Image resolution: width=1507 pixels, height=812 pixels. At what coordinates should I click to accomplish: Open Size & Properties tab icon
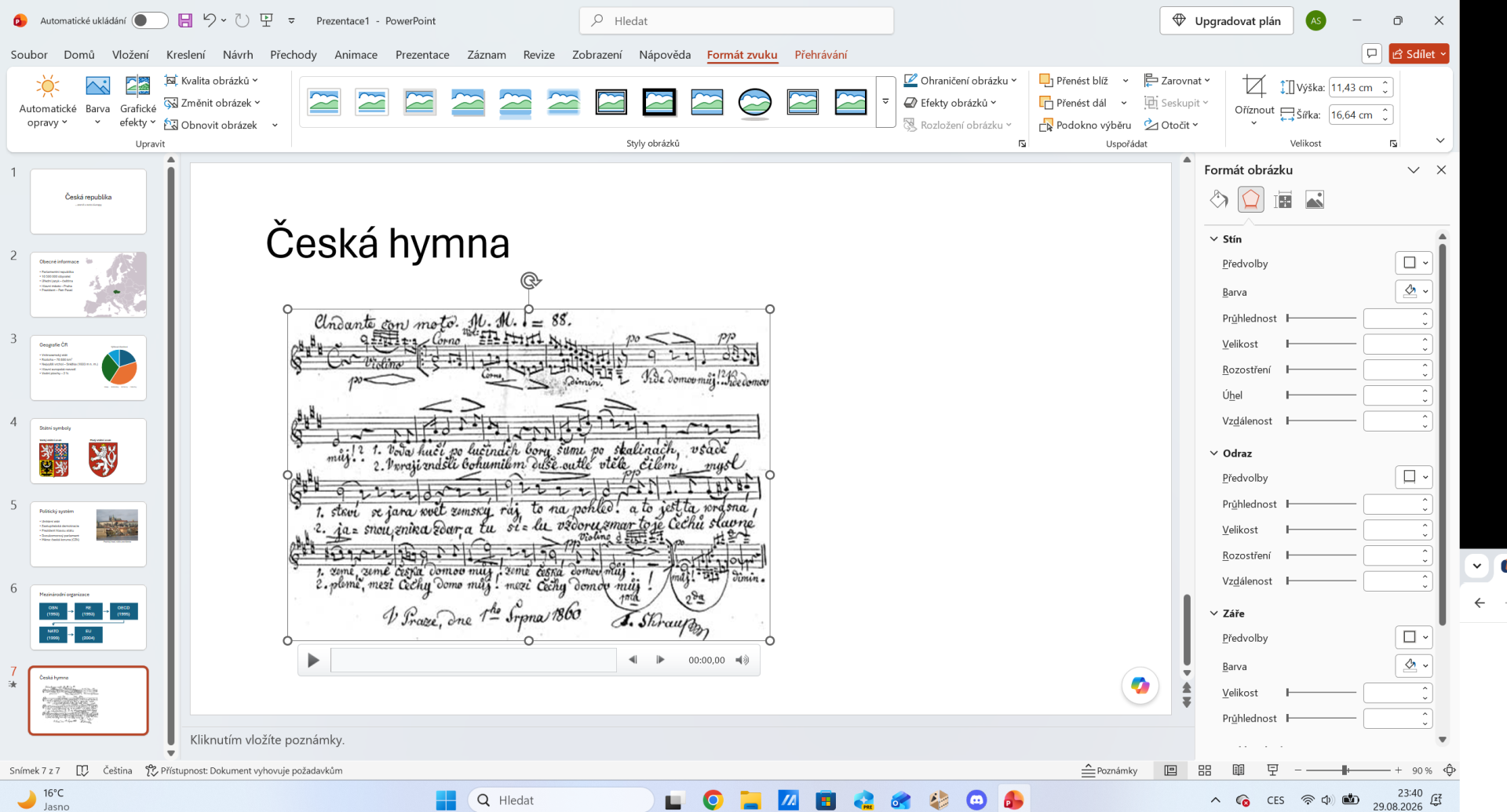pos(1283,200)
